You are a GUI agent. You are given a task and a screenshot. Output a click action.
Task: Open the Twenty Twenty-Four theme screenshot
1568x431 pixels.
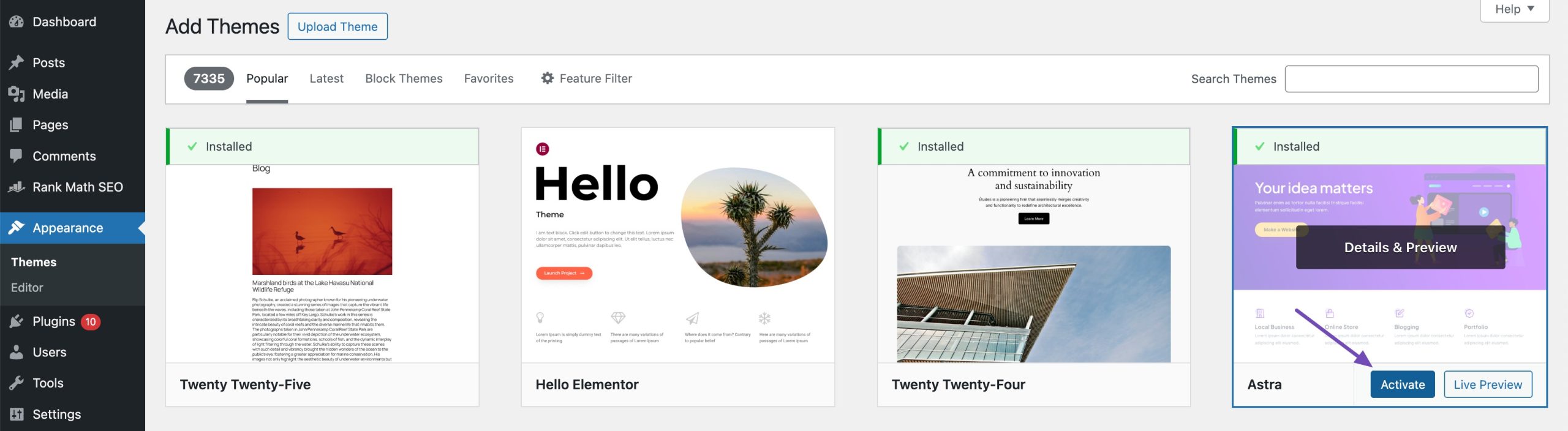coord(1034,263)
